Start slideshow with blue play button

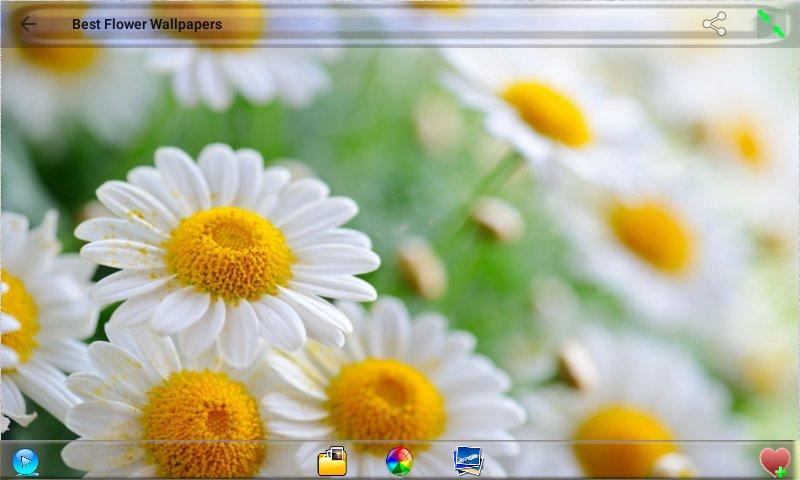(25, 462)
